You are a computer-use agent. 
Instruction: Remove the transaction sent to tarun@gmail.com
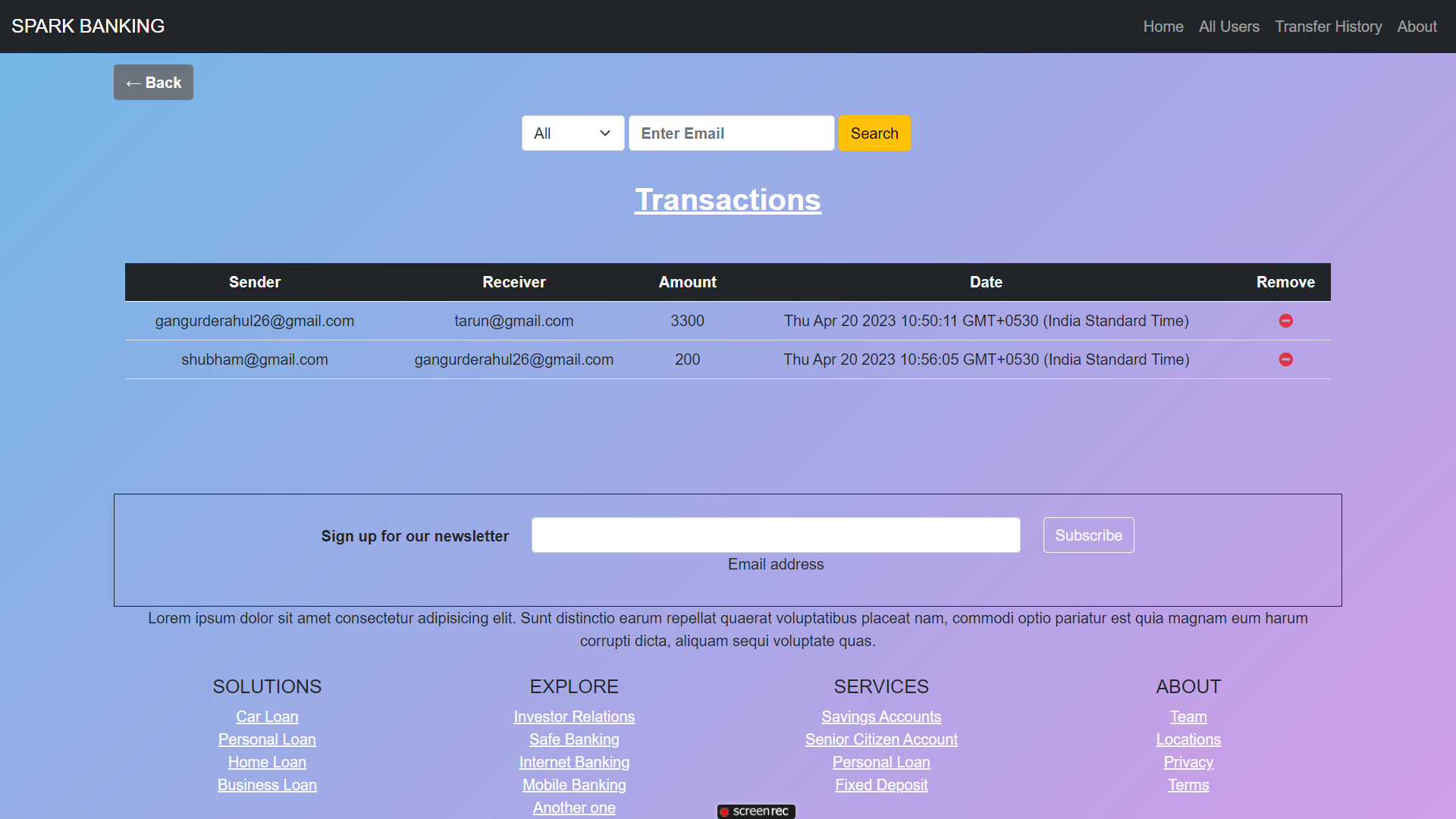(1285, 320)
